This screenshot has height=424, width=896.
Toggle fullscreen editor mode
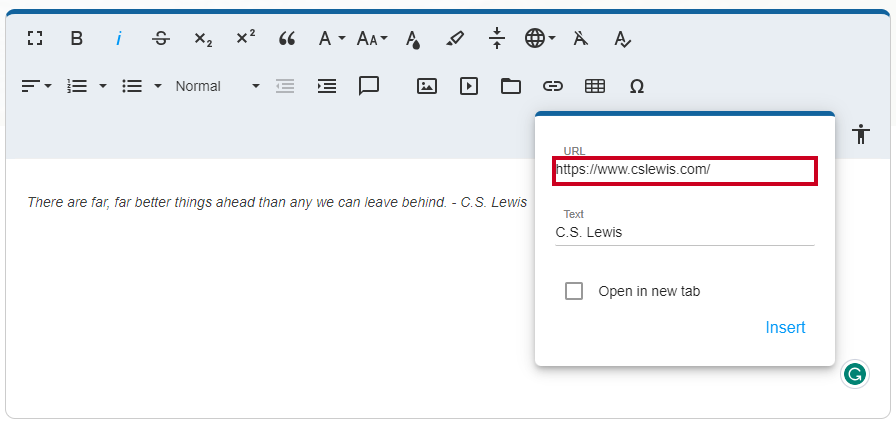(x=35, y=39)
